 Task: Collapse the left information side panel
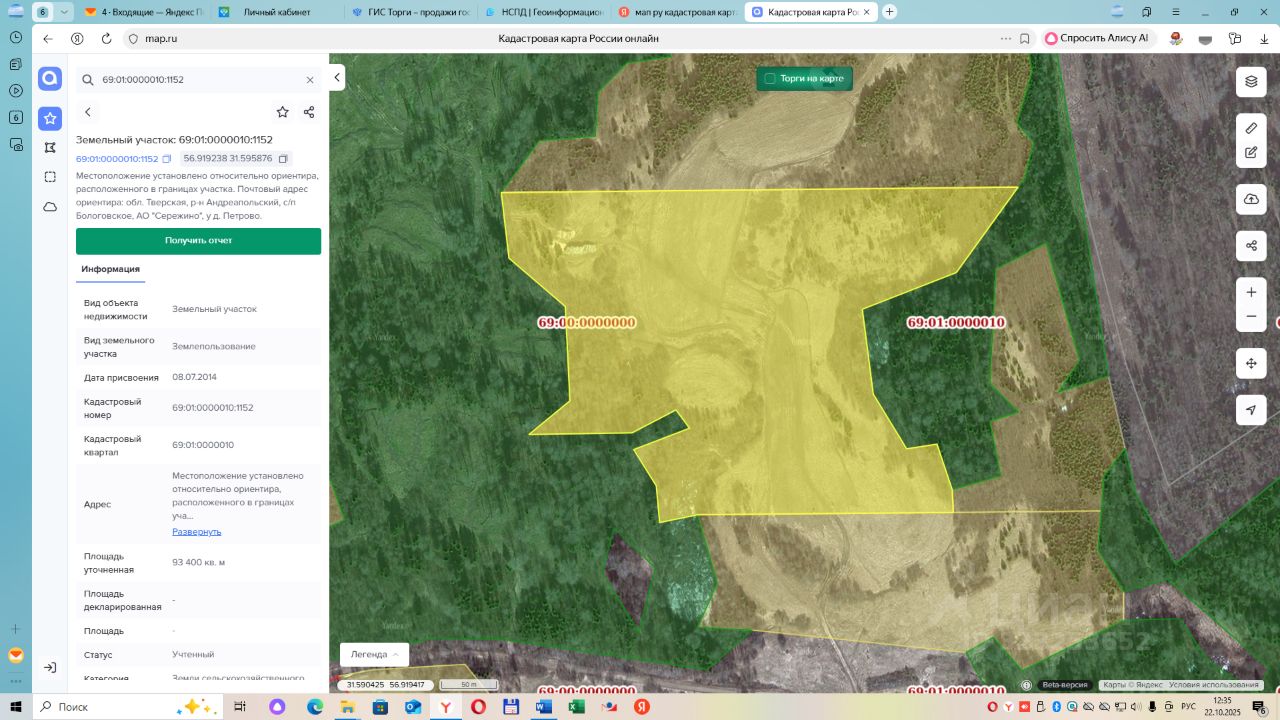click(x=337, y=78)
